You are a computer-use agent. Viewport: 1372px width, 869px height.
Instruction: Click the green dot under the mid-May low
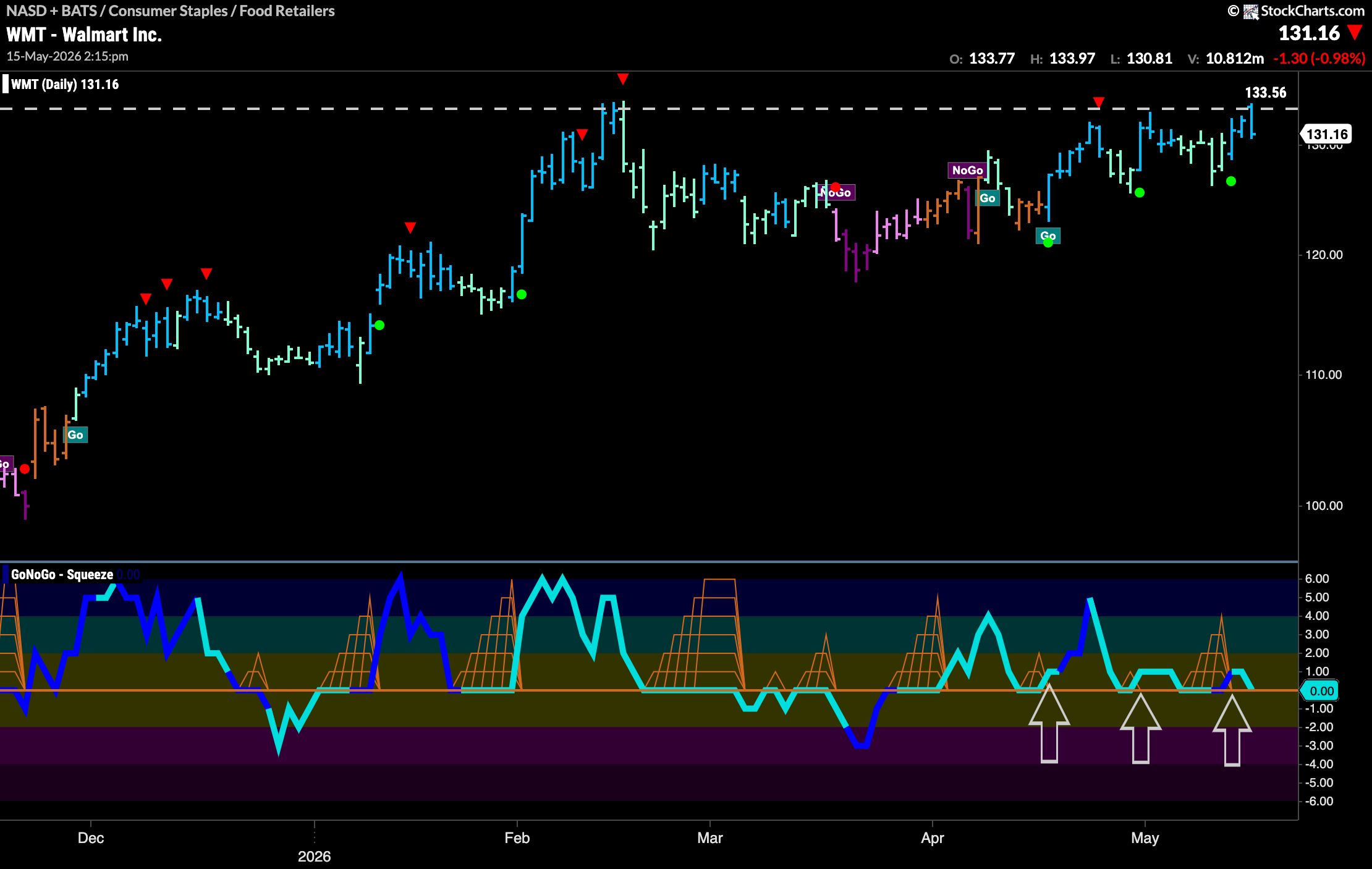pos(1231,181)
